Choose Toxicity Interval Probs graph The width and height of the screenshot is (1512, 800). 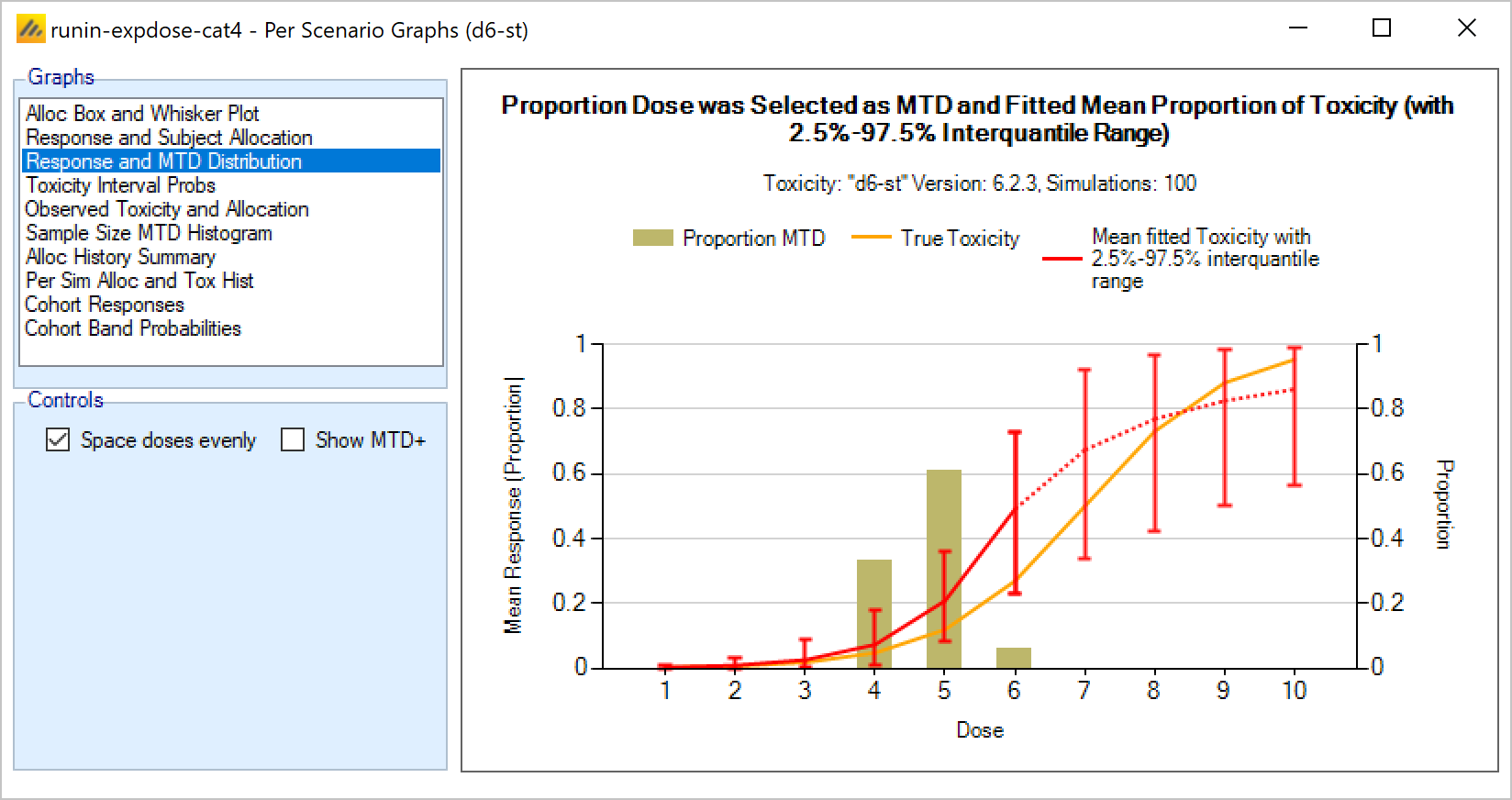point(120,185)
